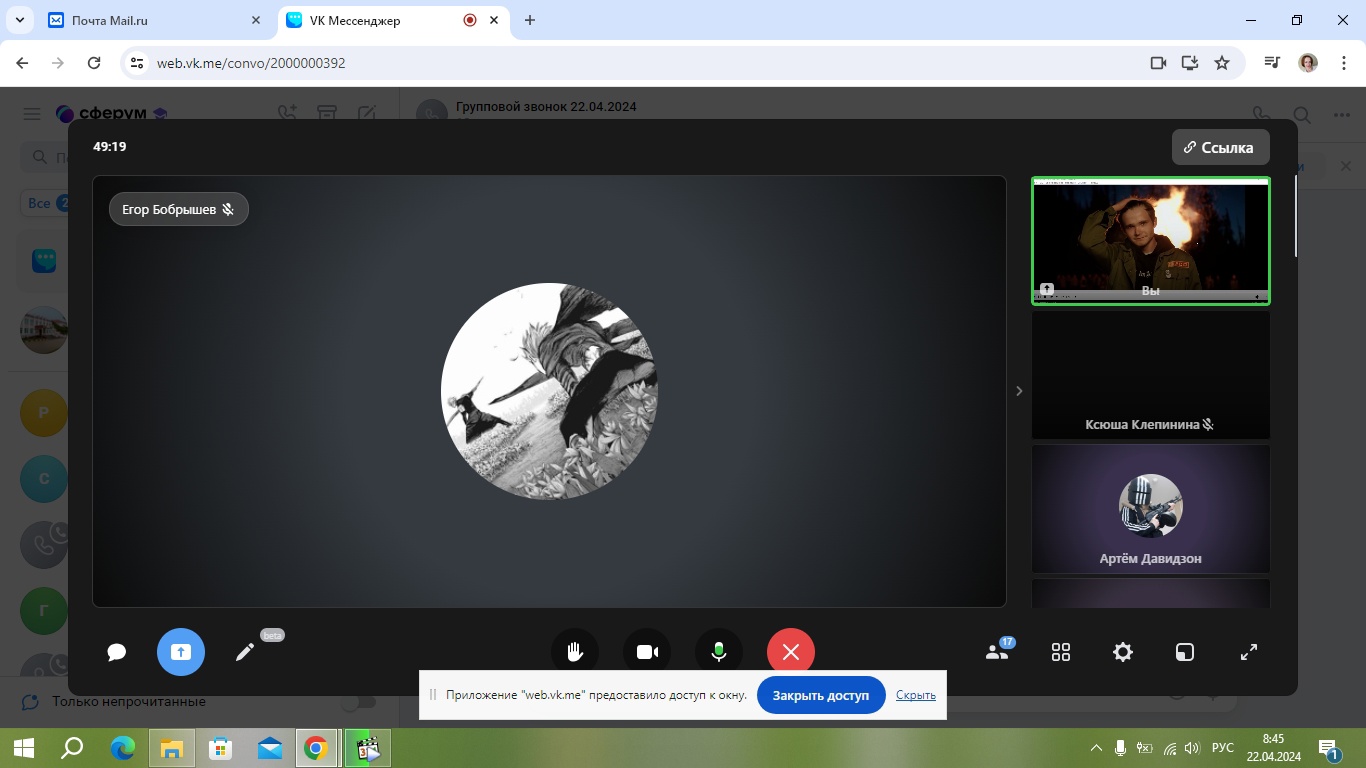Image resolution: width=1366 pixels, height=768 pixels.
Task: Open the Windows notification center
Action: 1329,748
